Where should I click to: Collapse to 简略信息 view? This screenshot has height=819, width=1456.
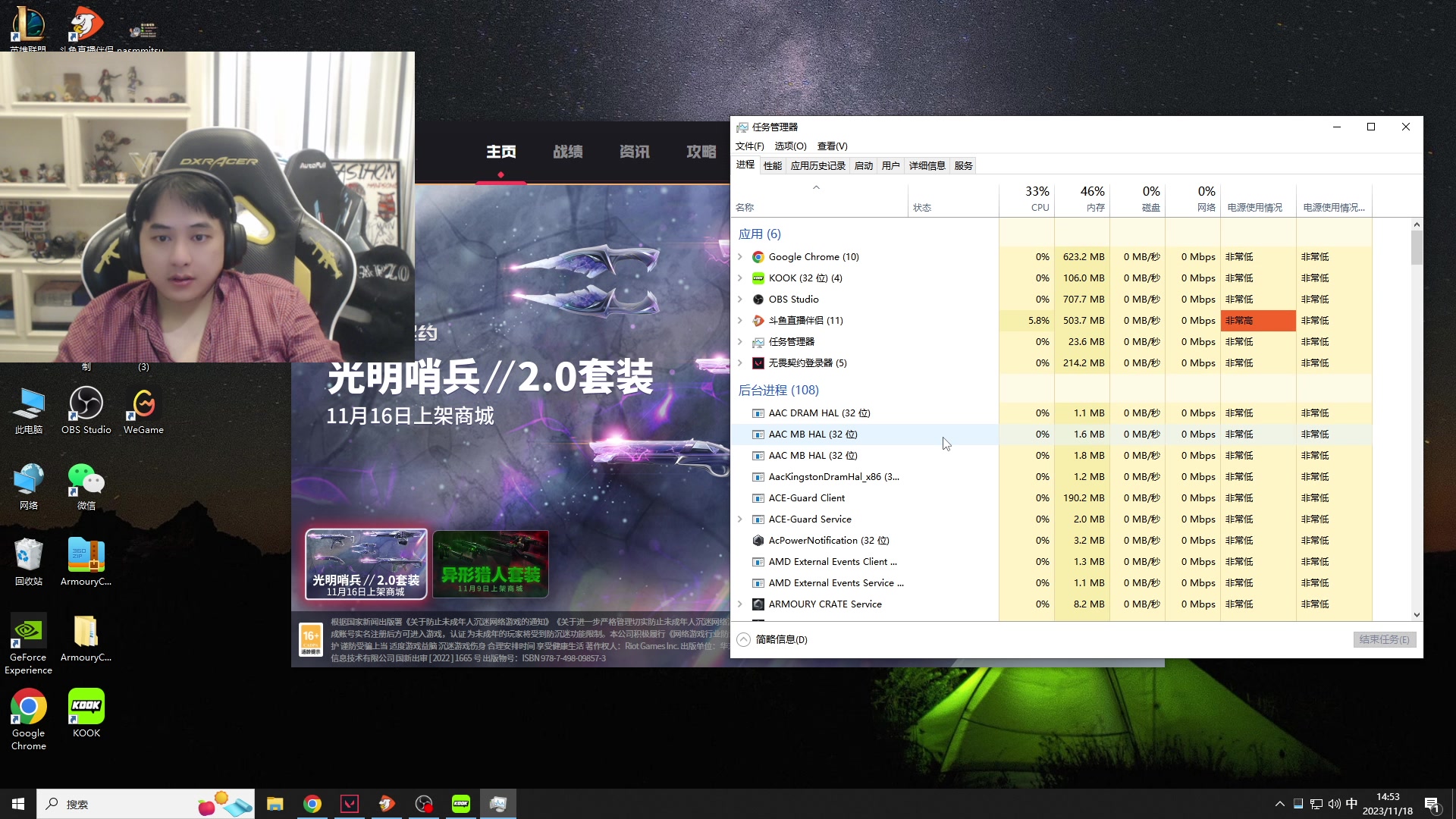coord(773,639)
